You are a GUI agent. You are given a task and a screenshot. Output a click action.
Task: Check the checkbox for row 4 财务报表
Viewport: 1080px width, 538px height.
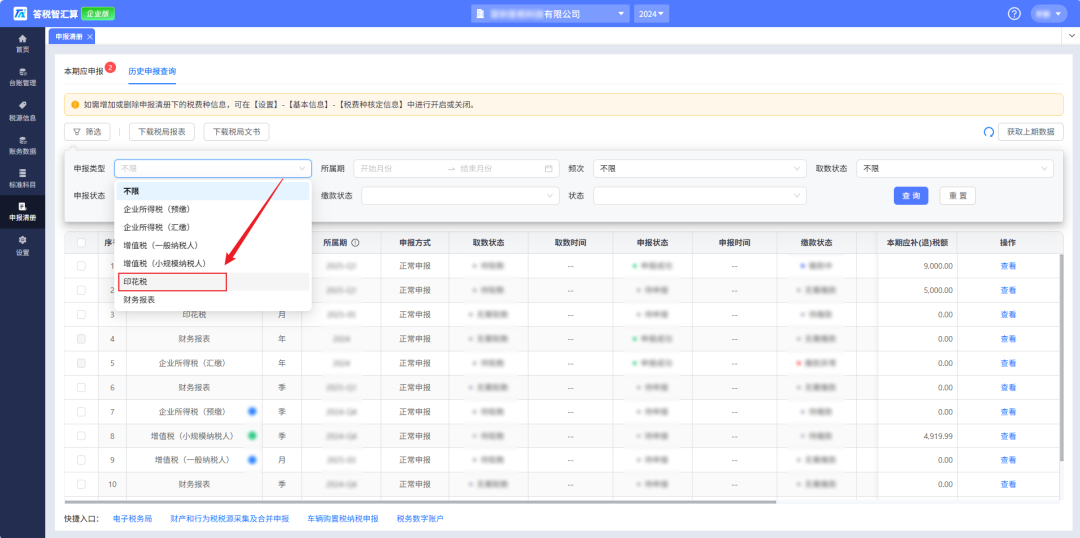coord(81,339)
